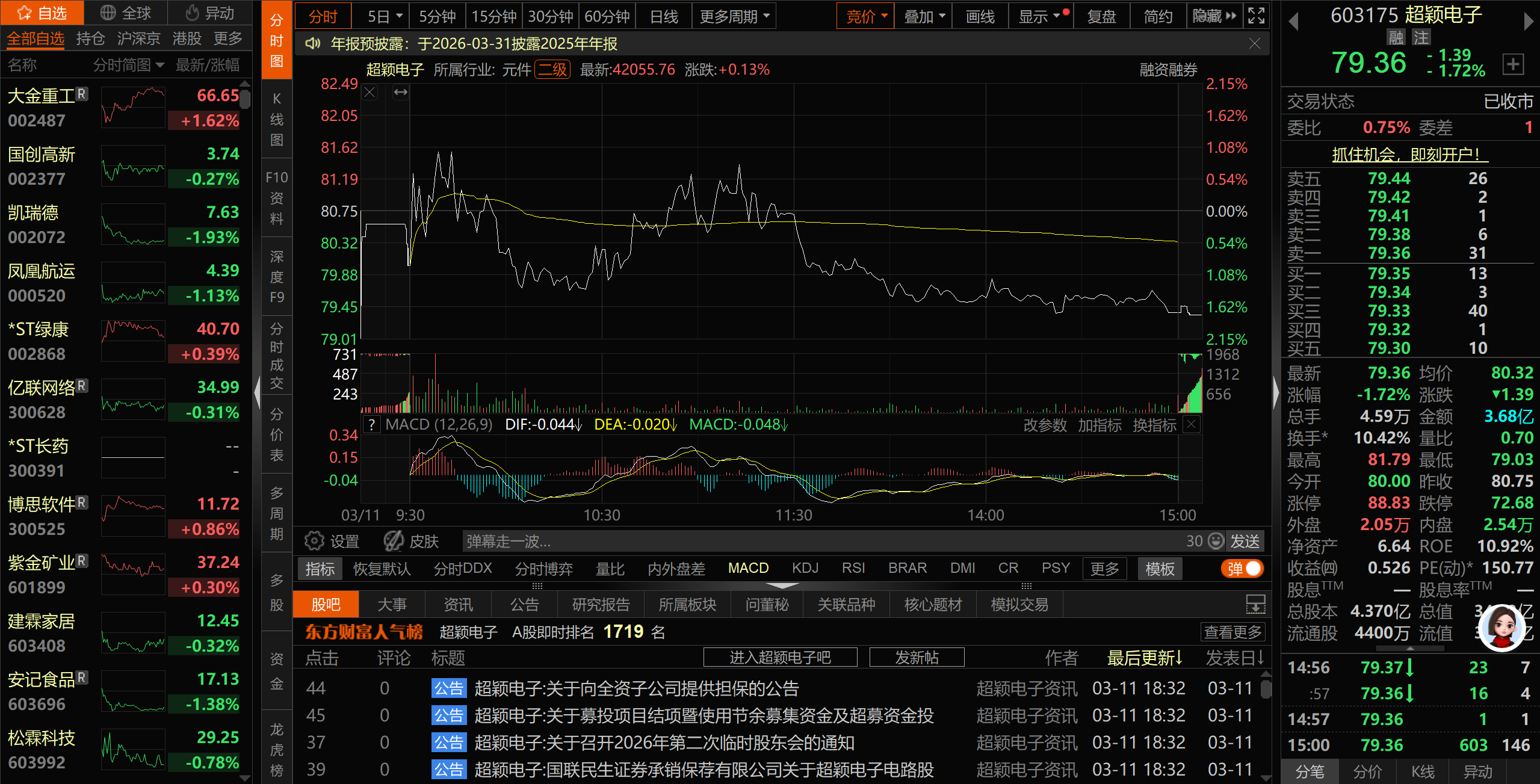The width and height of the screenshot is (1540, 784).
Task: Click the plus add-to-watchlist icon
Action: click(x=1513, y=64)
